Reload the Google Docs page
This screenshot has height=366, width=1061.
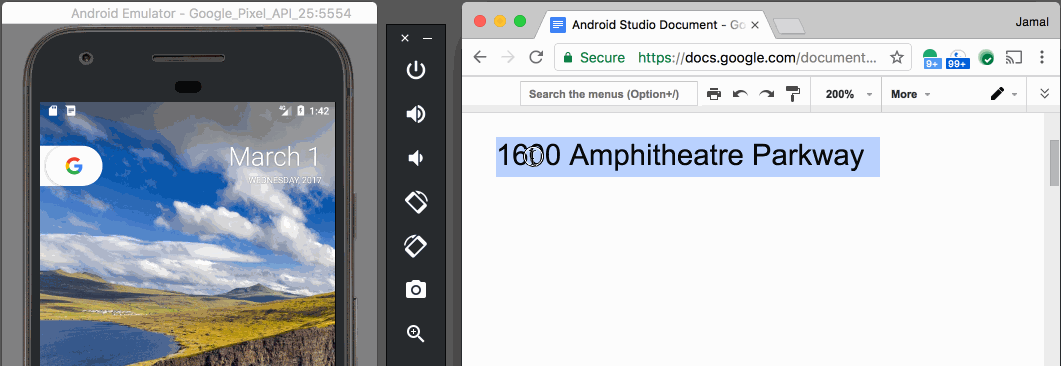click(536, 58)
